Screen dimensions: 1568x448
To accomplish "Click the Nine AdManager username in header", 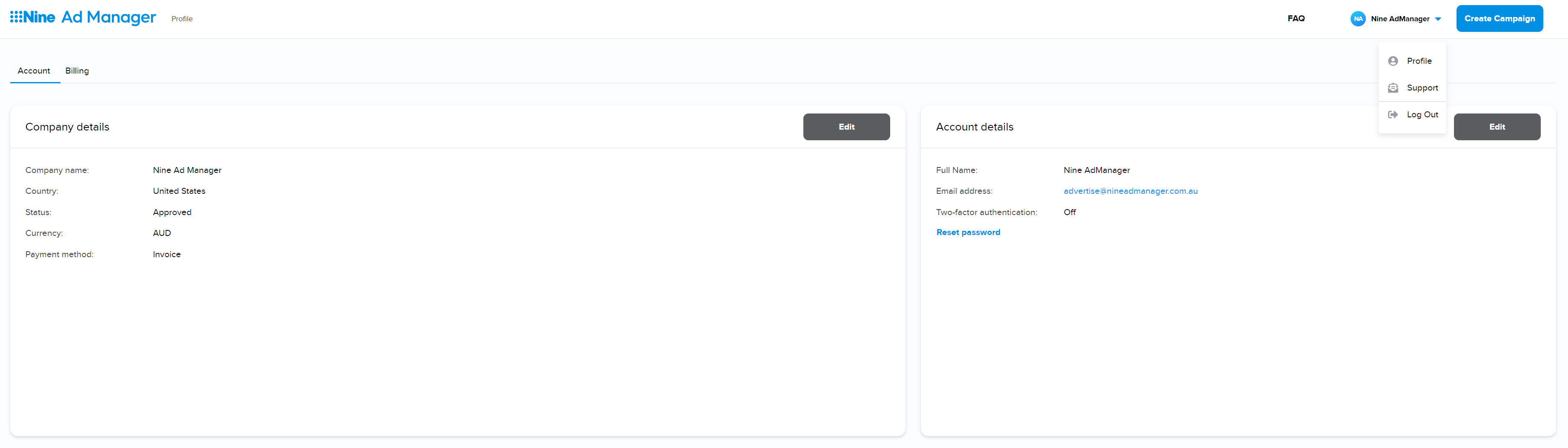I will pos(1400,19).
